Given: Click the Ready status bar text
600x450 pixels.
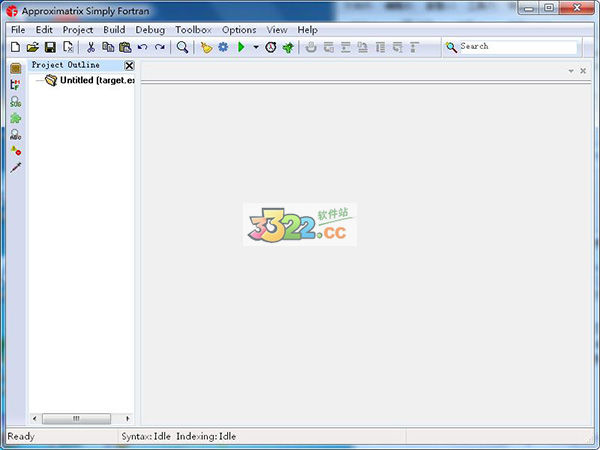Looking at the screenshot, I should tap(21, 436).
